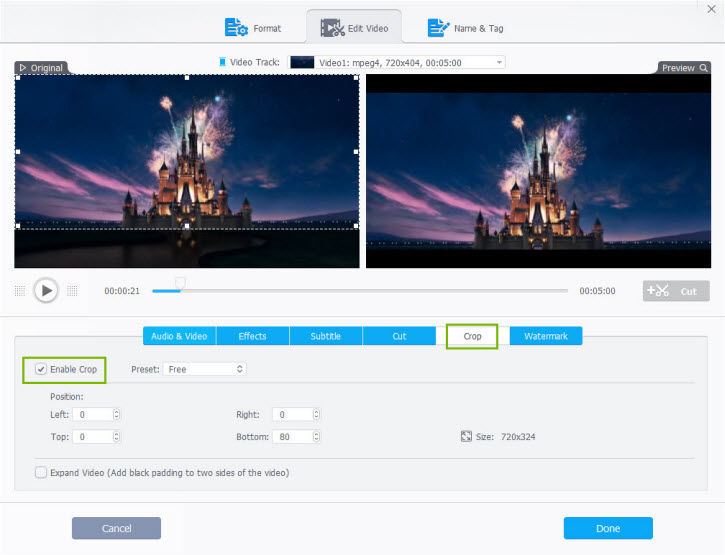Viewport: 725px width, 555px height.
Task: Open the Format tab
Action: click(253, 28)
